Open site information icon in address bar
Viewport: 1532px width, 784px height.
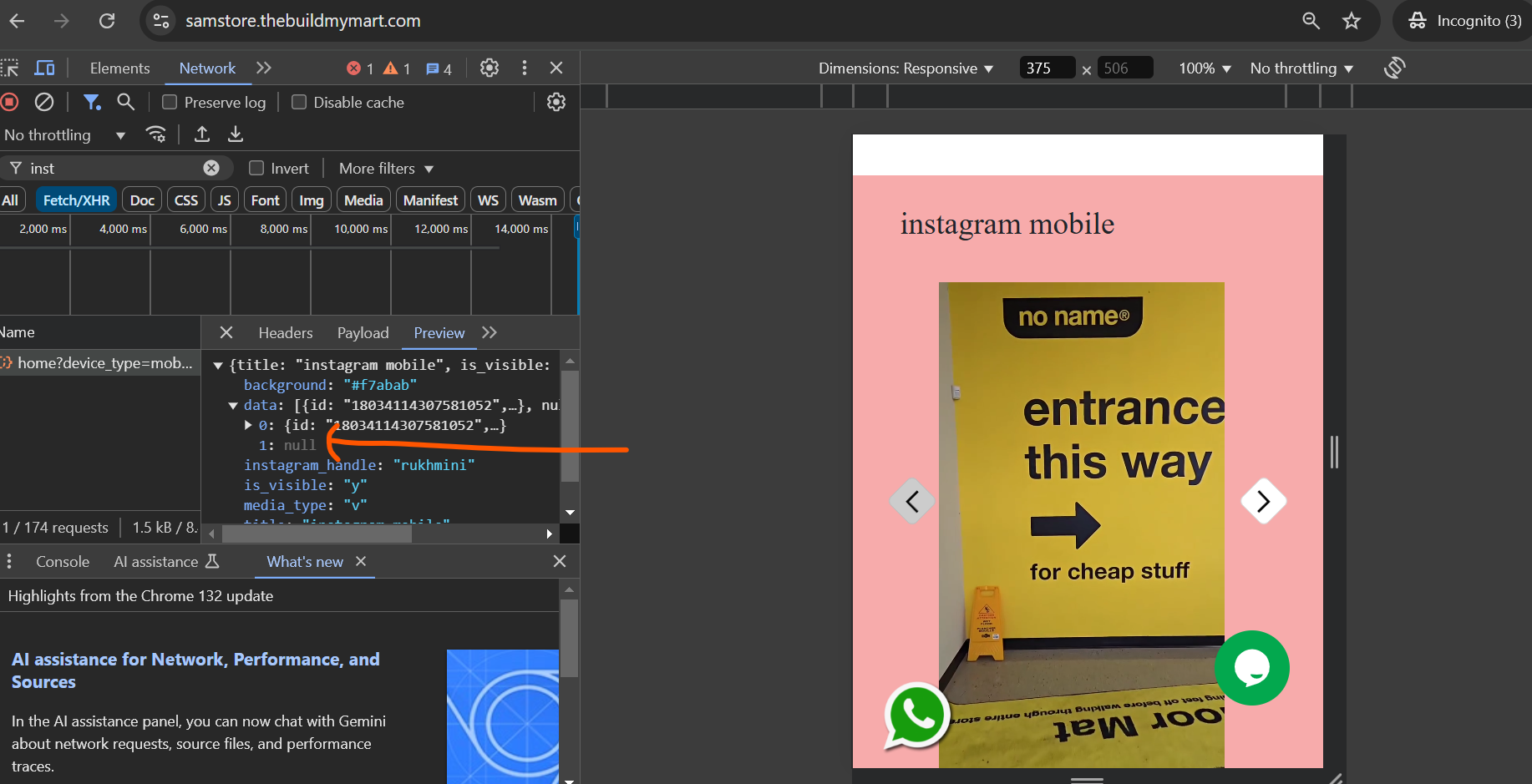[161, 21]
